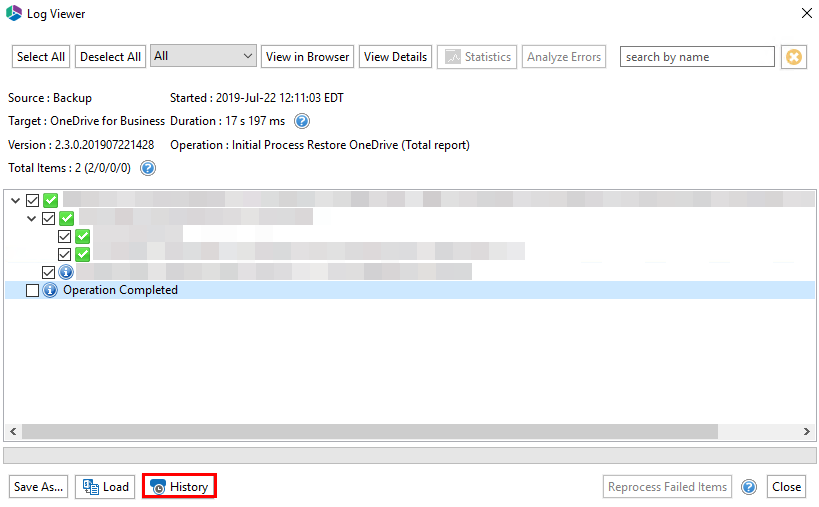Click the Deselect All button
The height and width of the screenshot is (507, 819).
pos(110,56)
